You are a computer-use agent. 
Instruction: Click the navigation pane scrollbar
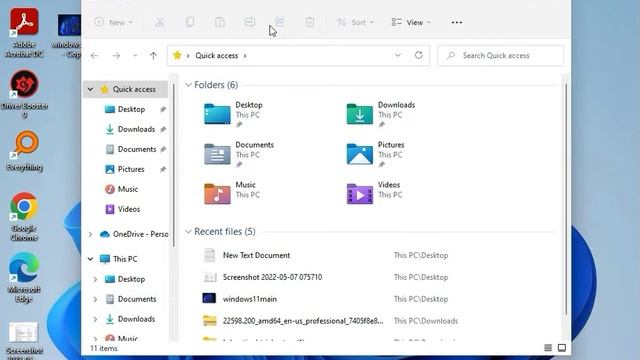point(174,165)
